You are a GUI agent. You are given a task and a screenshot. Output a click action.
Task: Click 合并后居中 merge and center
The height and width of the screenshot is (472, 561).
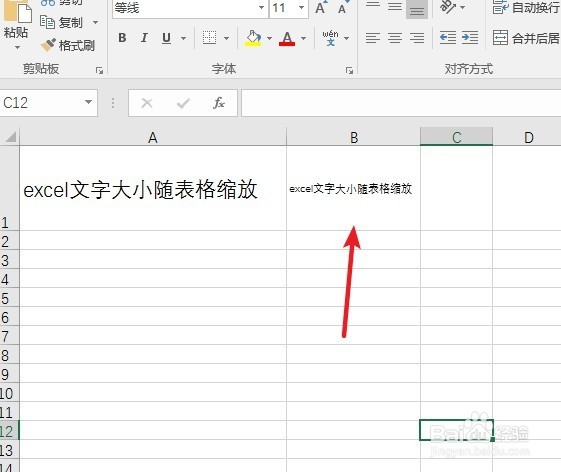[526, 38]
